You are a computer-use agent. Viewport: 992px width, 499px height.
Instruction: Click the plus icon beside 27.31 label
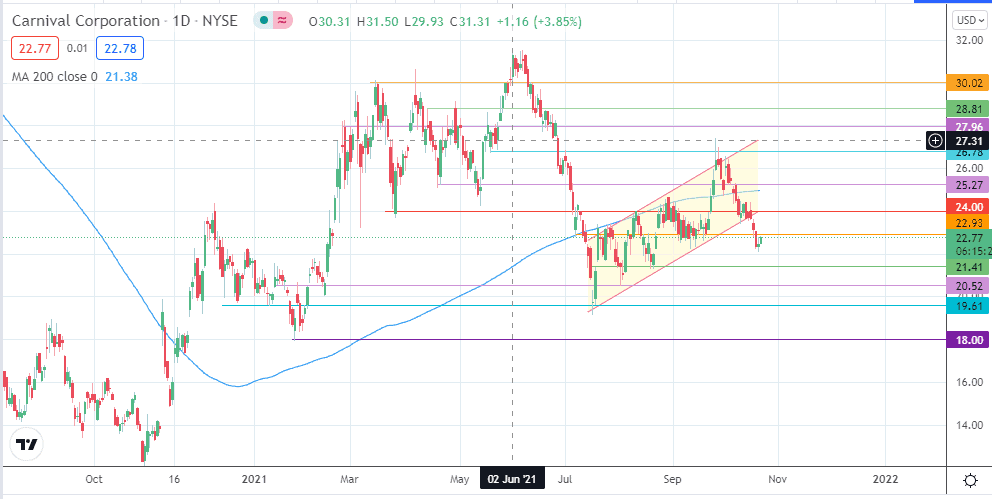click(x=935, y=140)
